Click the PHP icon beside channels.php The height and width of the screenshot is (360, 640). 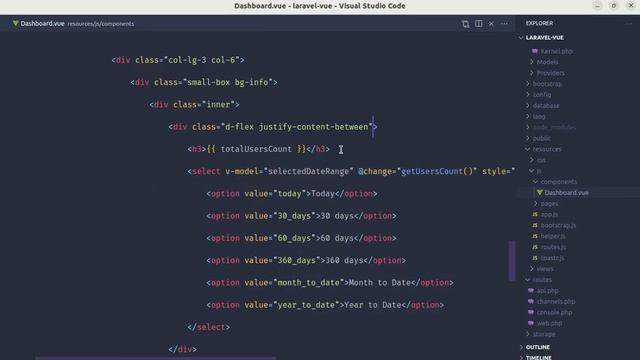click(531, 301)
